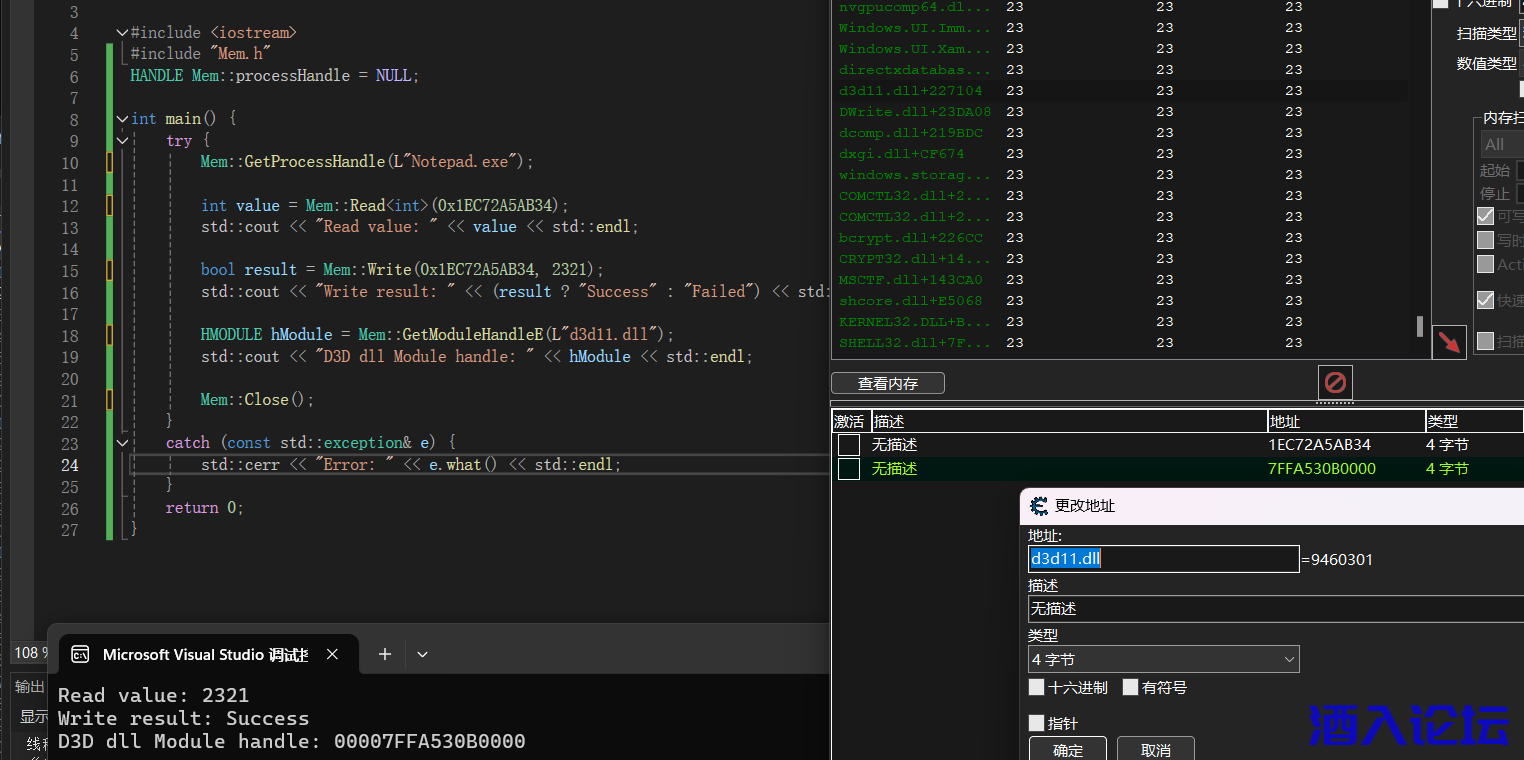Toggle activation box for address 7FFA530B0000
This screenshot has width=1524, height=760.
[849, 469]
